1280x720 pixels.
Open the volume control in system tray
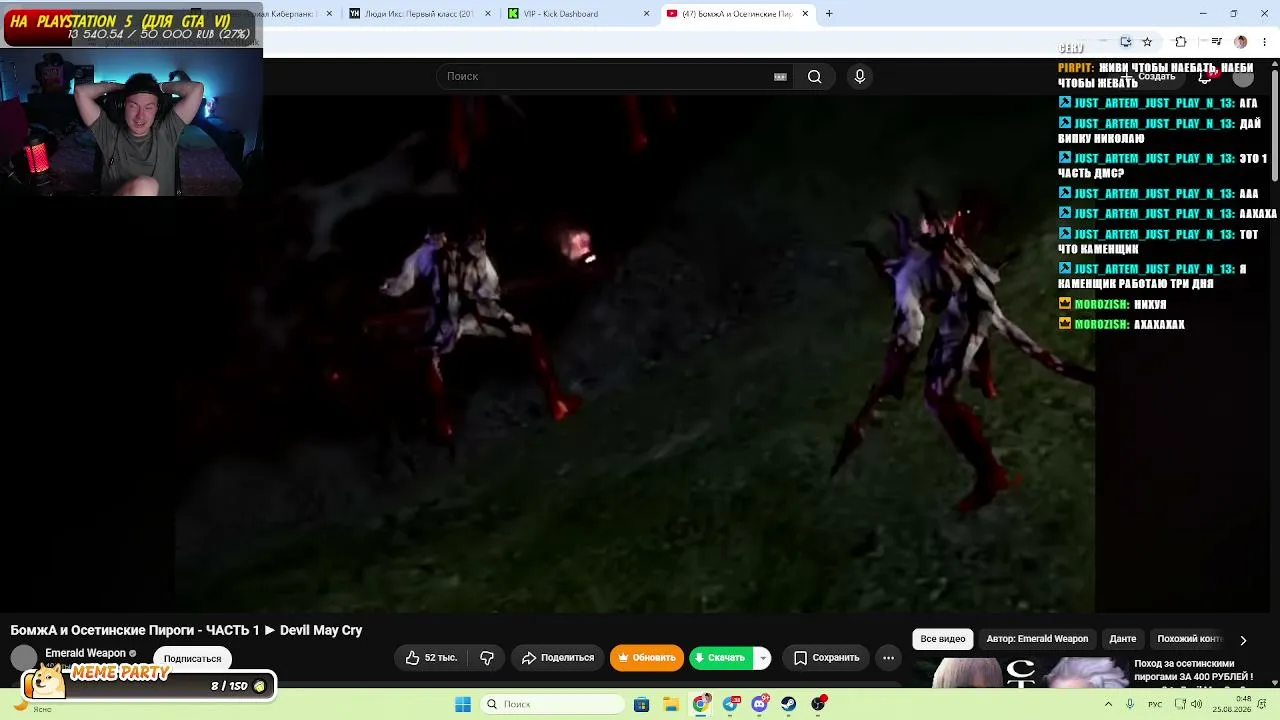point(1196,704)
